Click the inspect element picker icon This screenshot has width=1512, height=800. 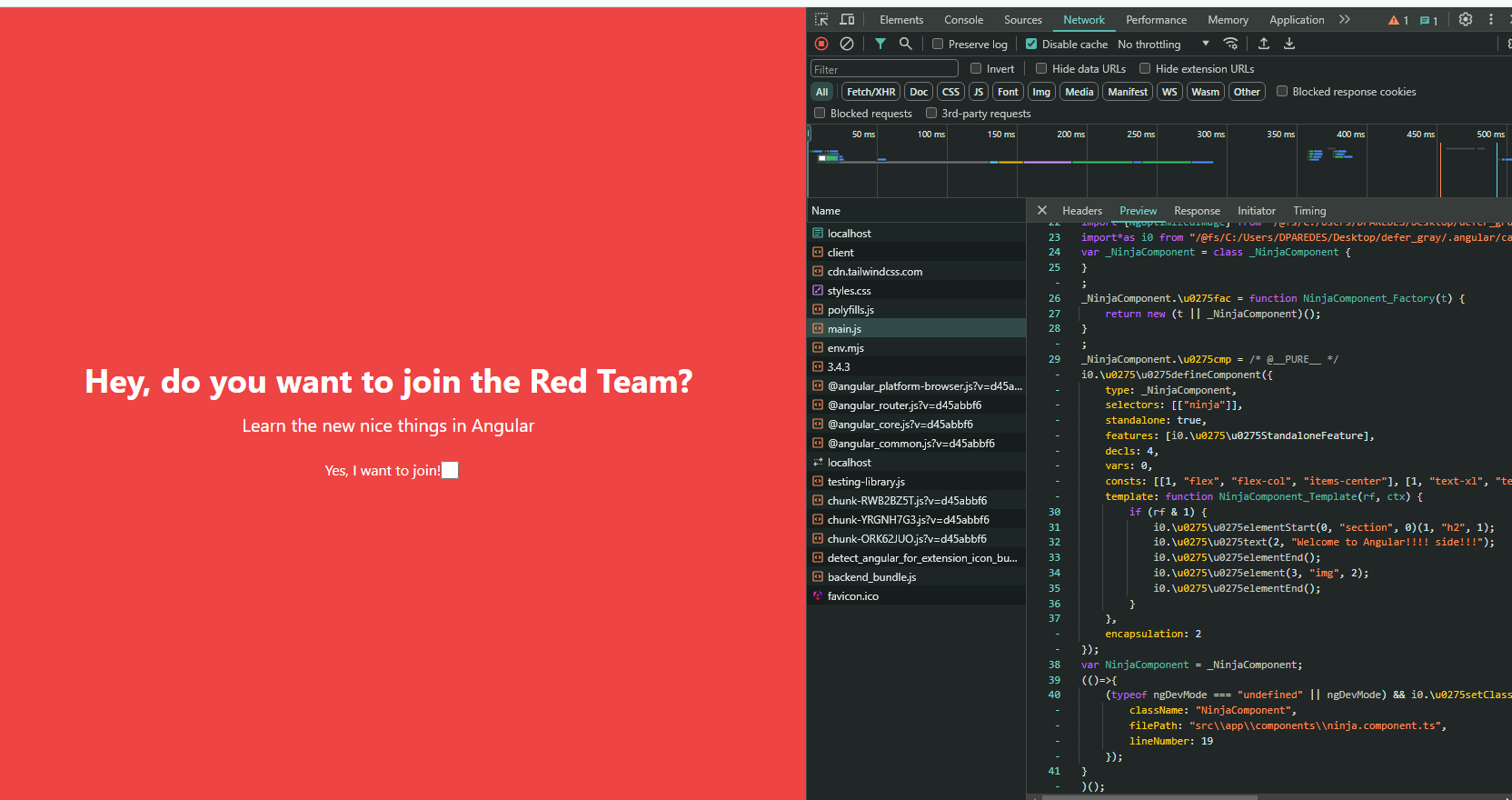(821, 19)
